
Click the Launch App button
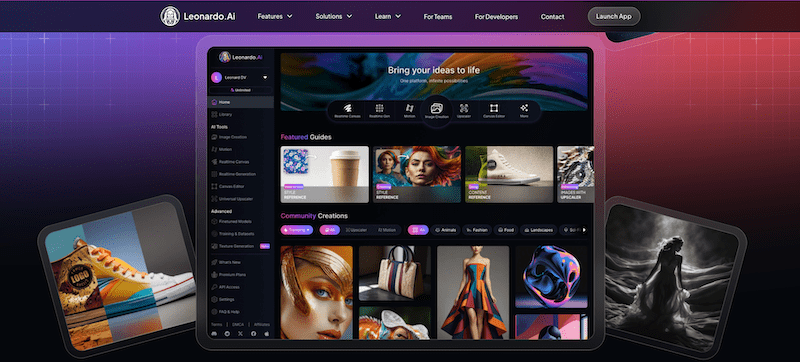(x=614, y=16)
